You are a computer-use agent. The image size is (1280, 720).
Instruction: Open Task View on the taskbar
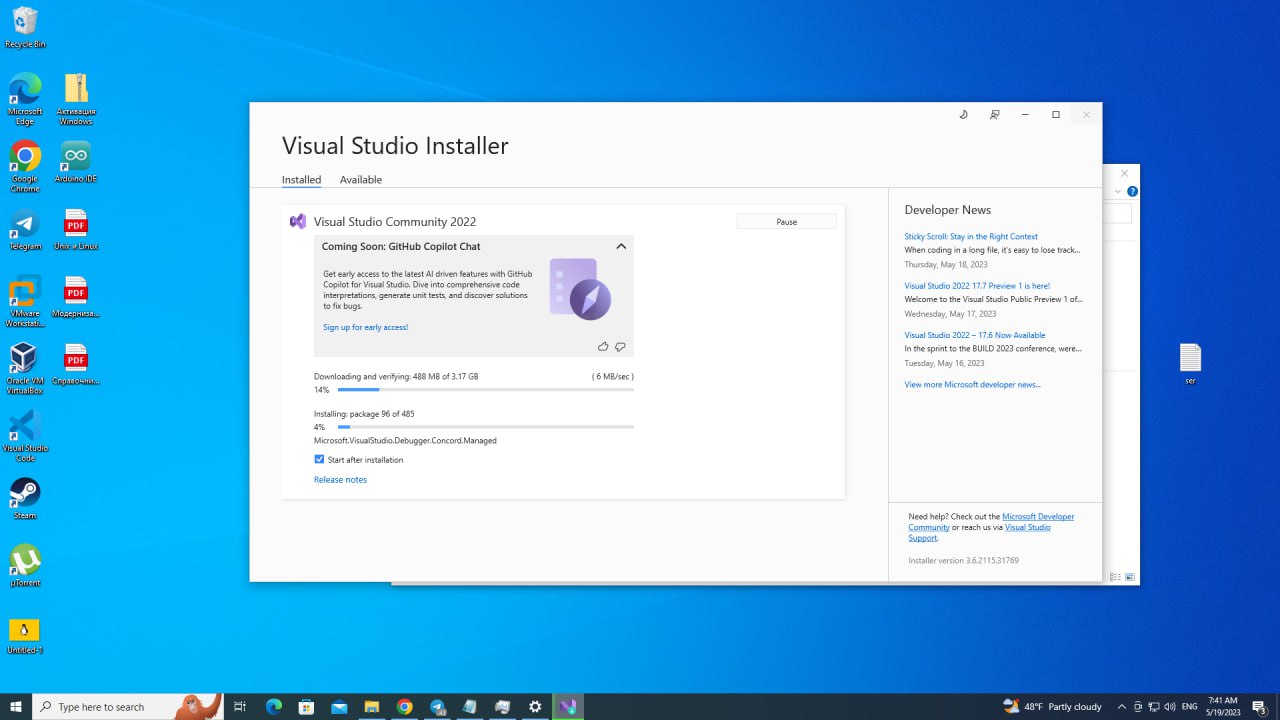coord(240,707)
